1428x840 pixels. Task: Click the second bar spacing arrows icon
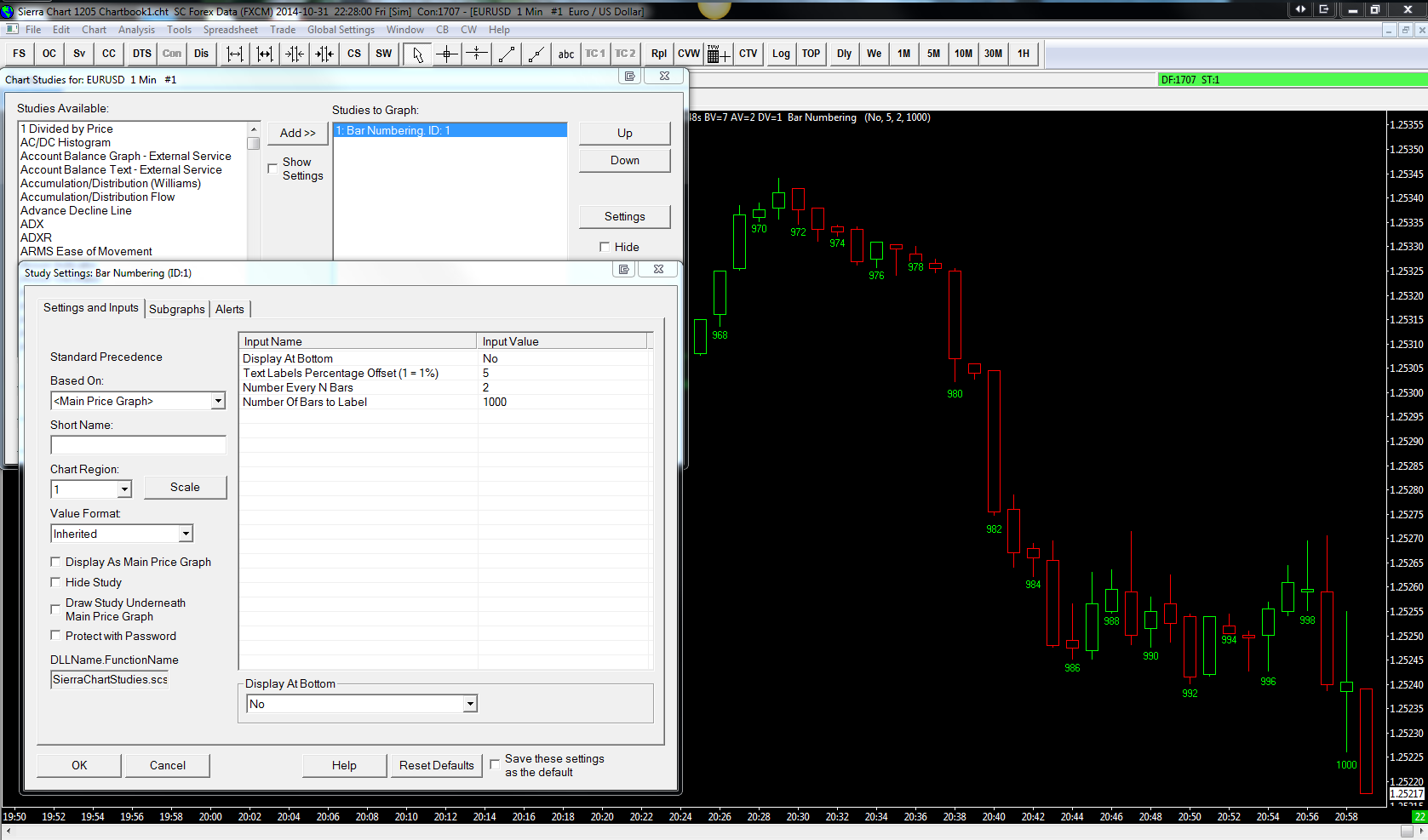tap(265, 54)
